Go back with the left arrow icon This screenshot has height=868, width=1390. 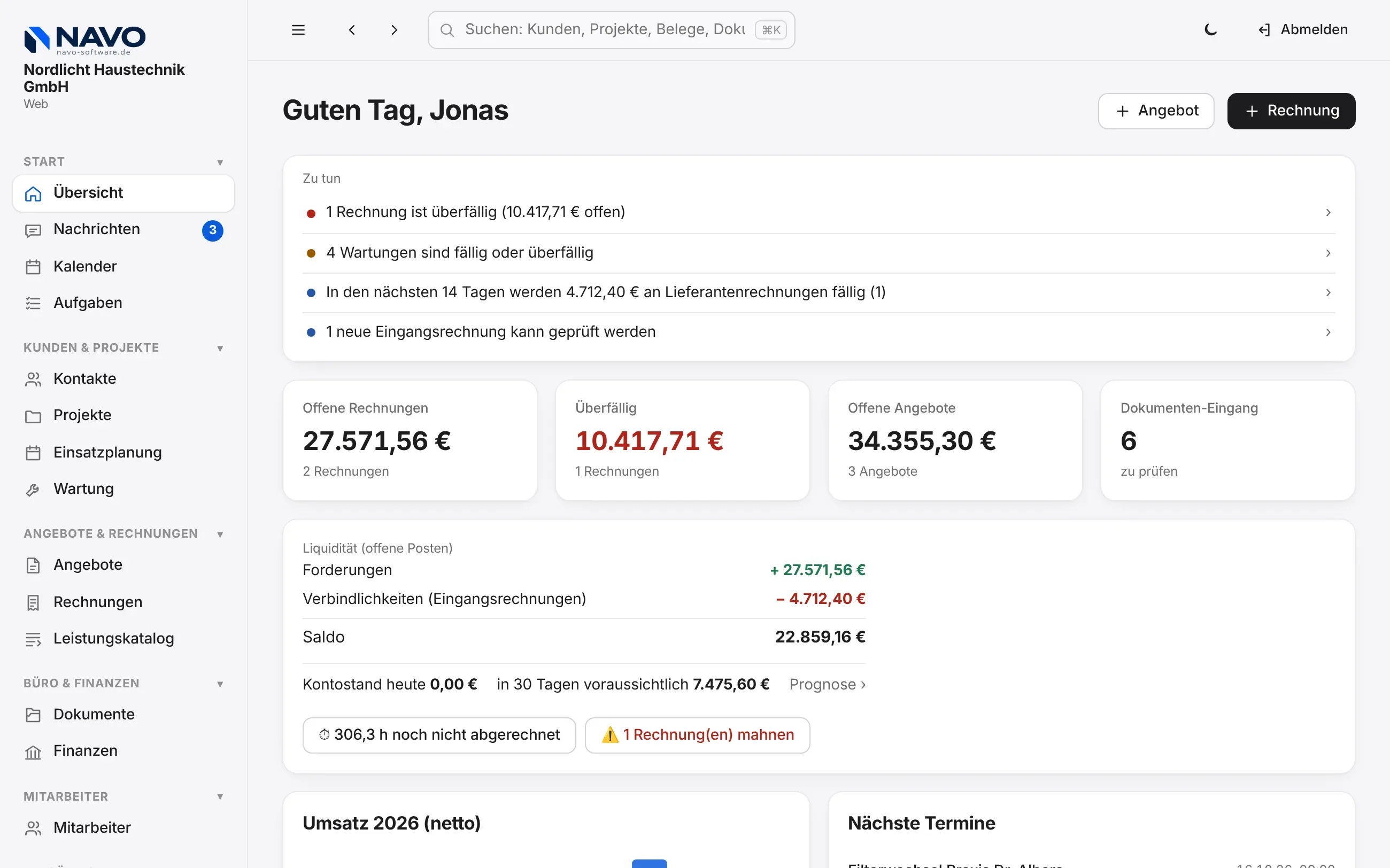coord(352,30)
